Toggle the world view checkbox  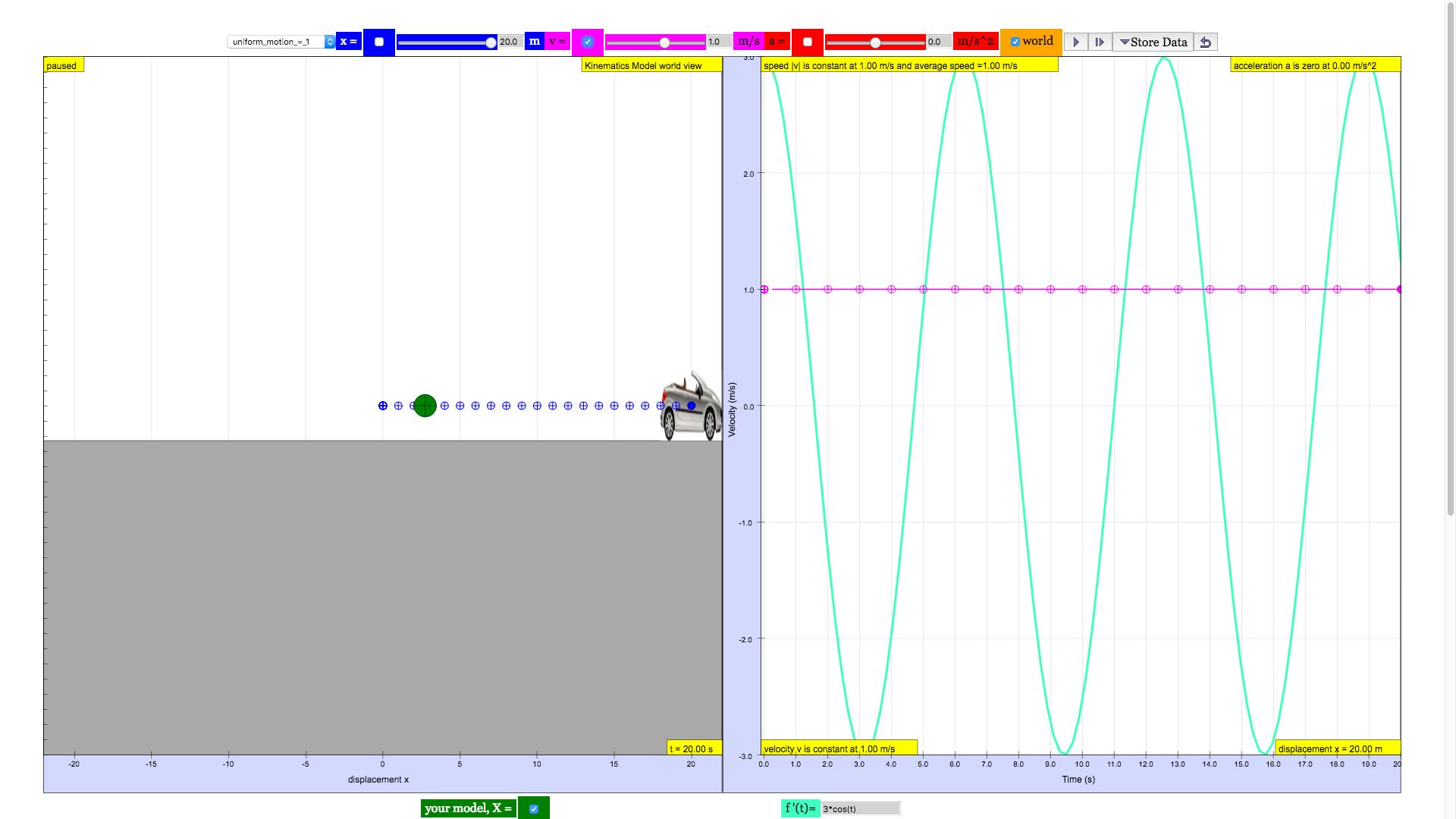click(x=1015, y=42)
